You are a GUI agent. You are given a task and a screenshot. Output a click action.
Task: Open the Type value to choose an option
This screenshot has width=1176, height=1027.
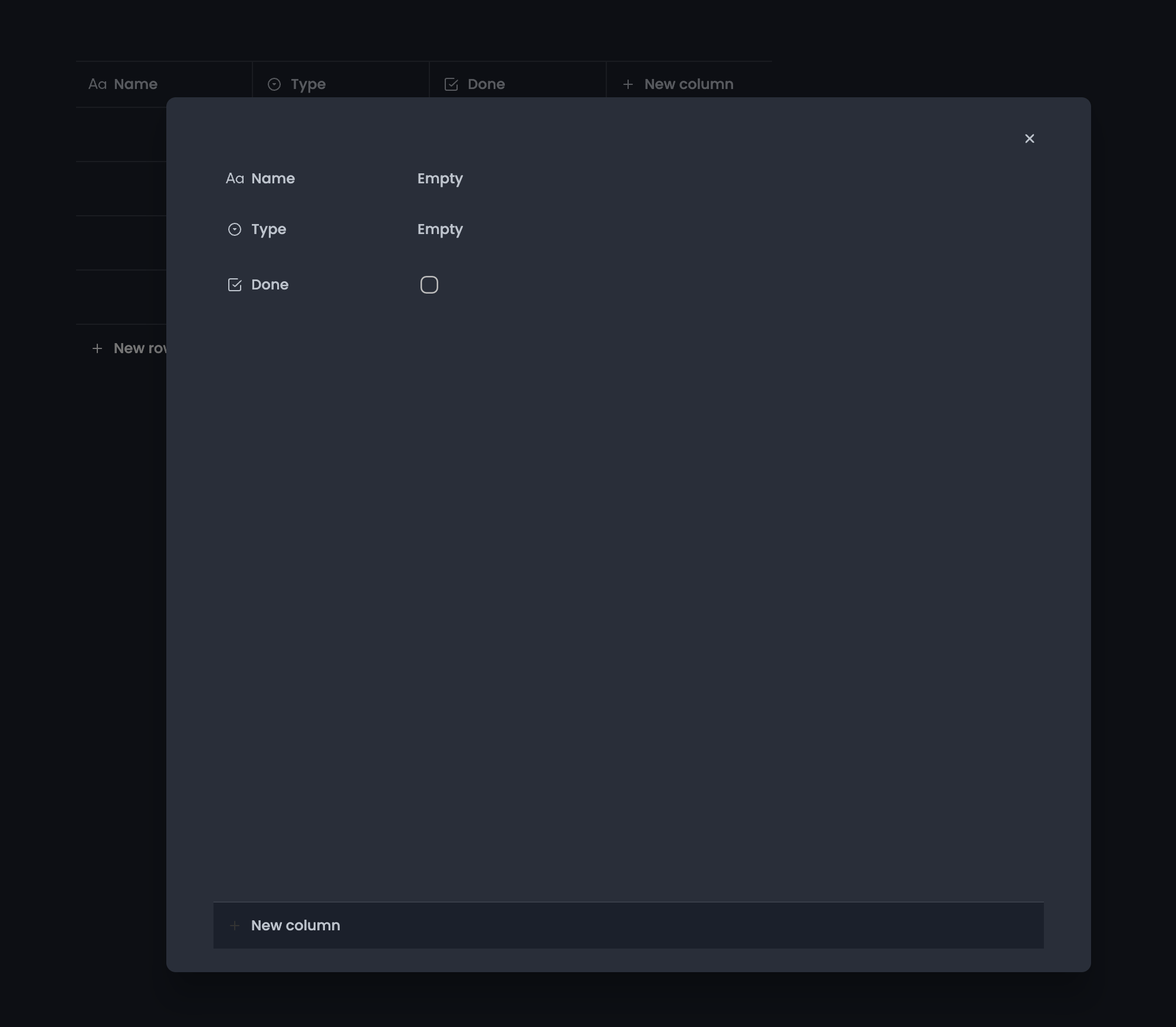pos(440,229)
